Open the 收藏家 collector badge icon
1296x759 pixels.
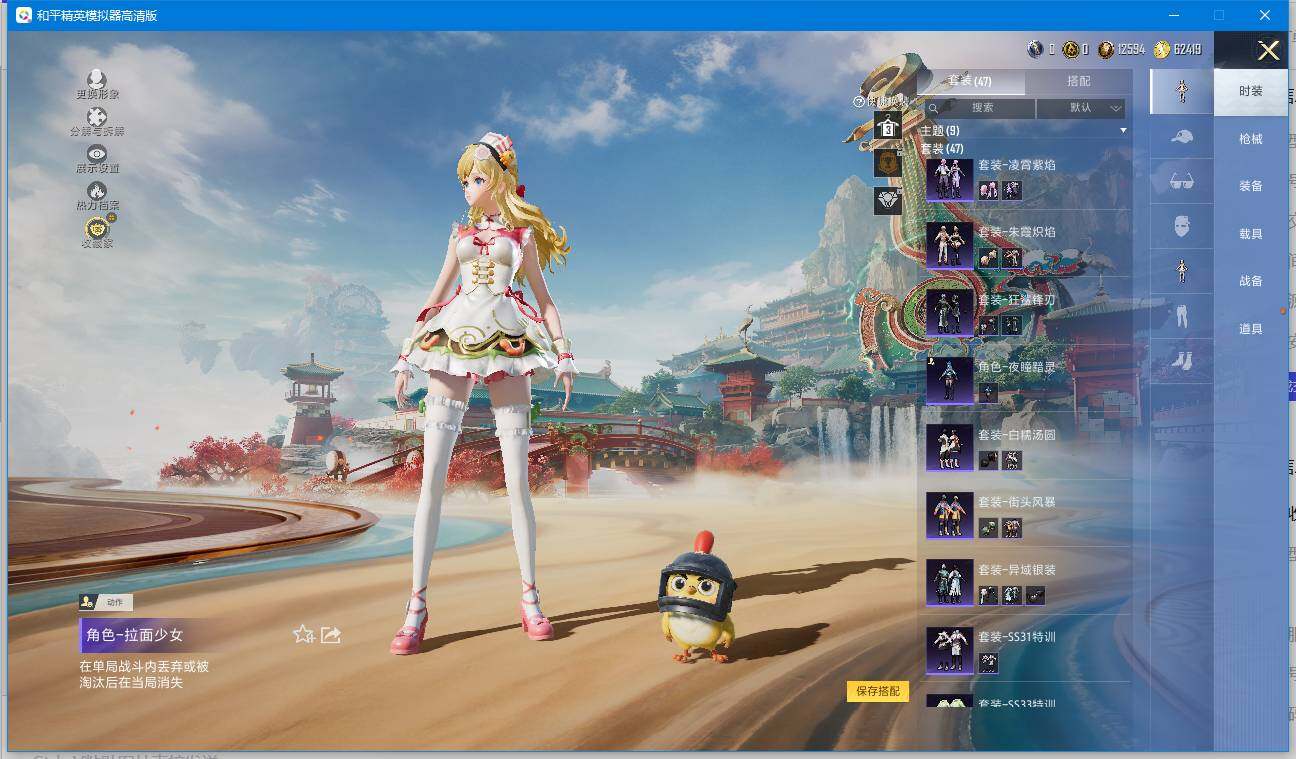click(x=97, y=228)
